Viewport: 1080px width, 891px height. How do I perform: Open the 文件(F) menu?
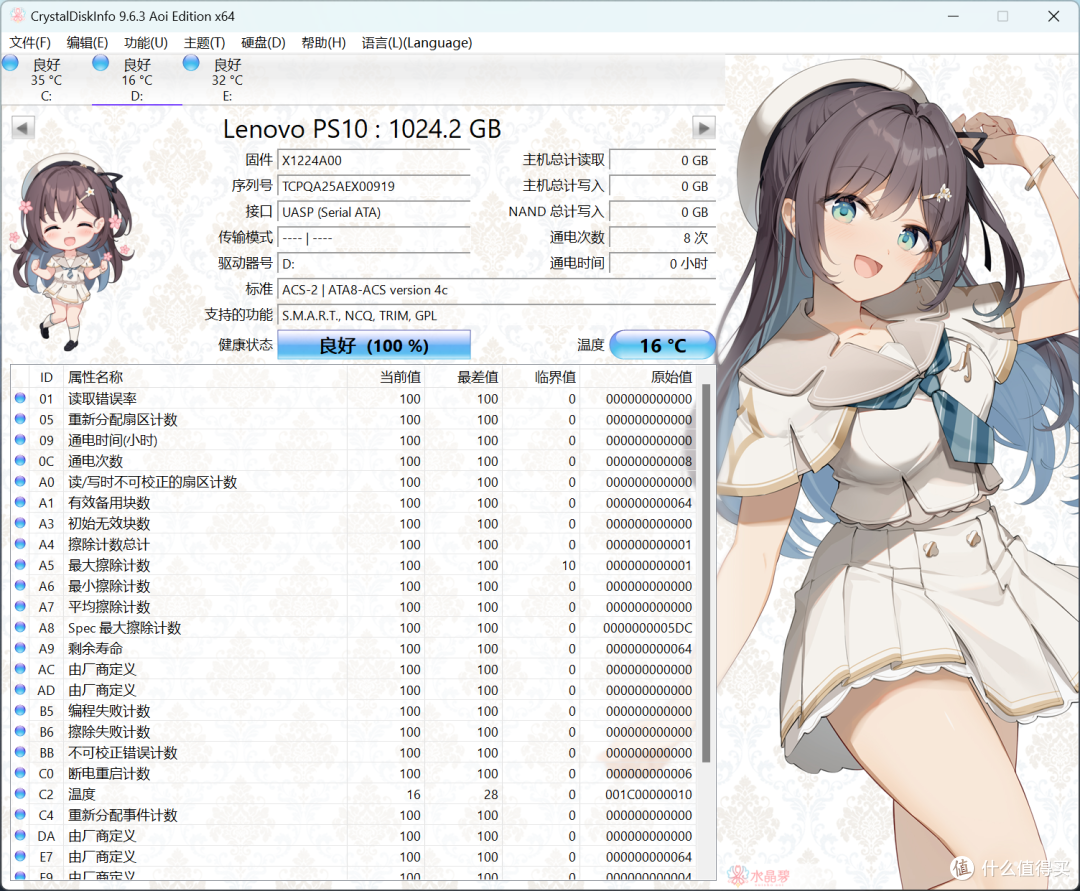click(x=30, y=43)
